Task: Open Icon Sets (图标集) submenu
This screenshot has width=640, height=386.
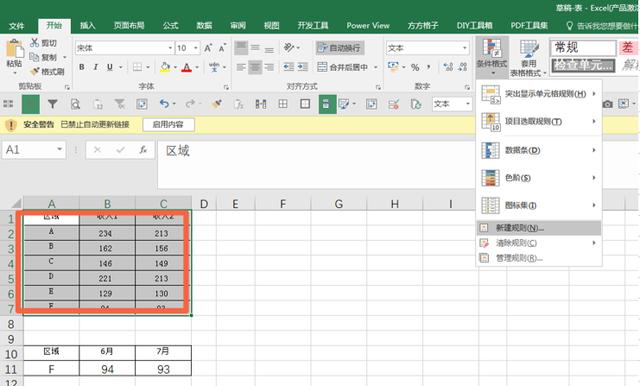Action: (x=539, y=205)
